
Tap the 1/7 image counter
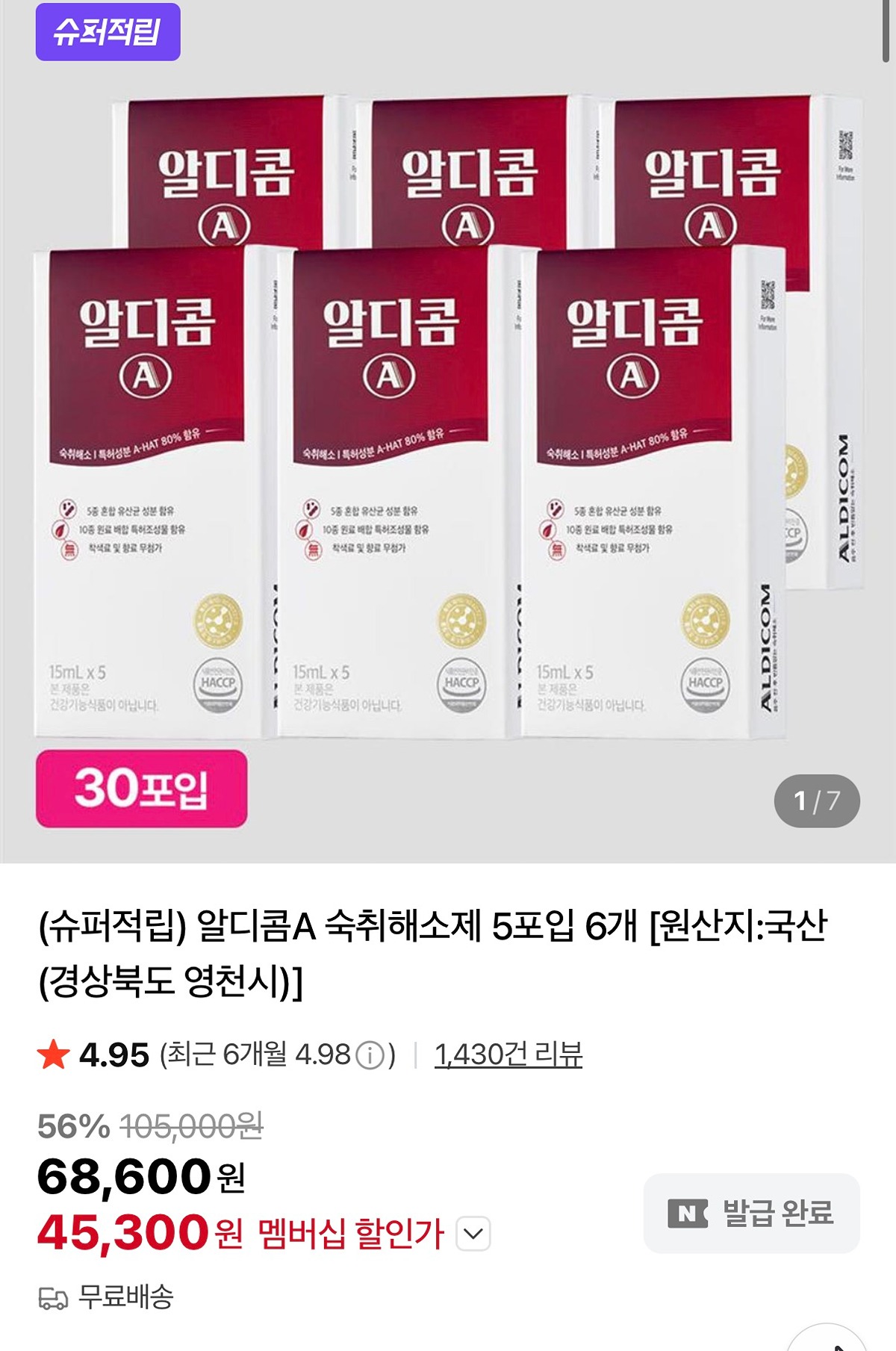coord(817,801)
